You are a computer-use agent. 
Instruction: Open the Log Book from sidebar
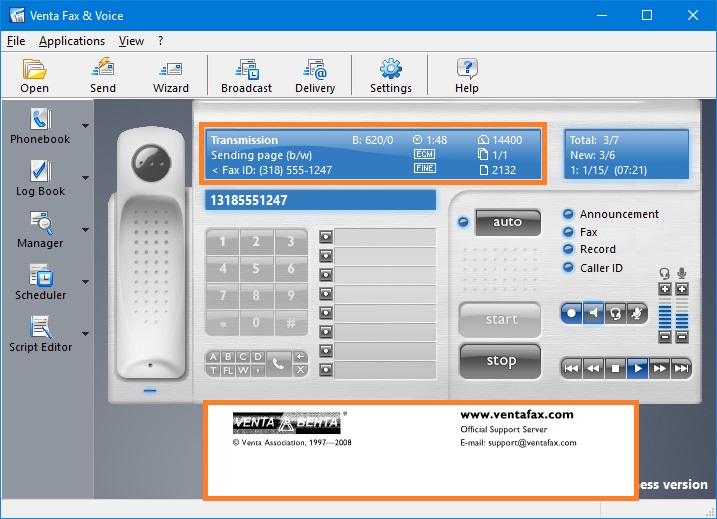coord(40,178)
